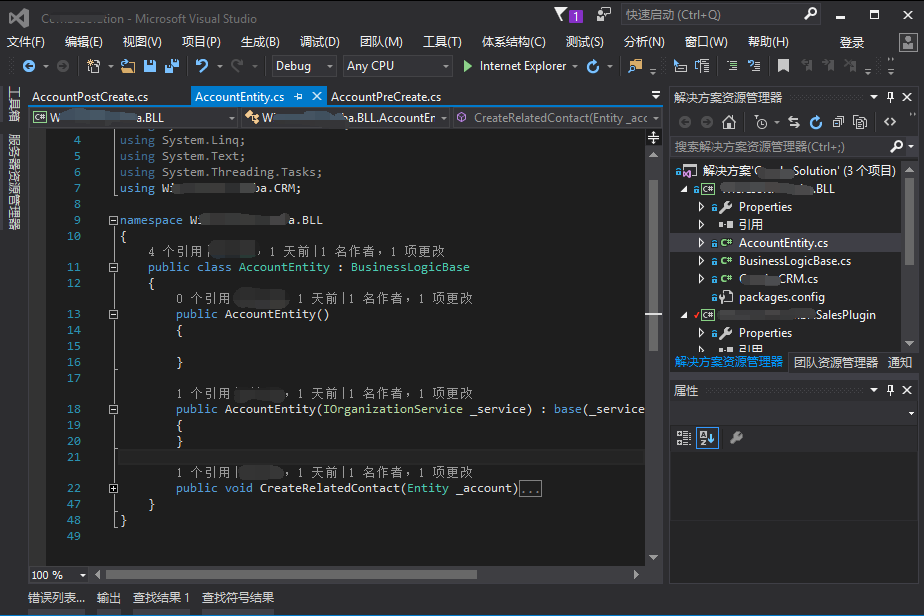Click the Open File folder icon
924x616 pixels.
click(128, 66)
